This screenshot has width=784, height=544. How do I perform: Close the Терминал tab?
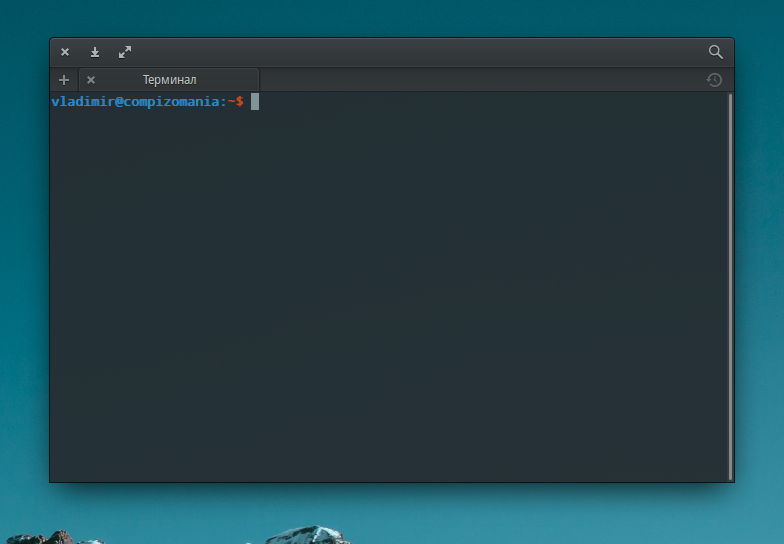pos(91,80)
